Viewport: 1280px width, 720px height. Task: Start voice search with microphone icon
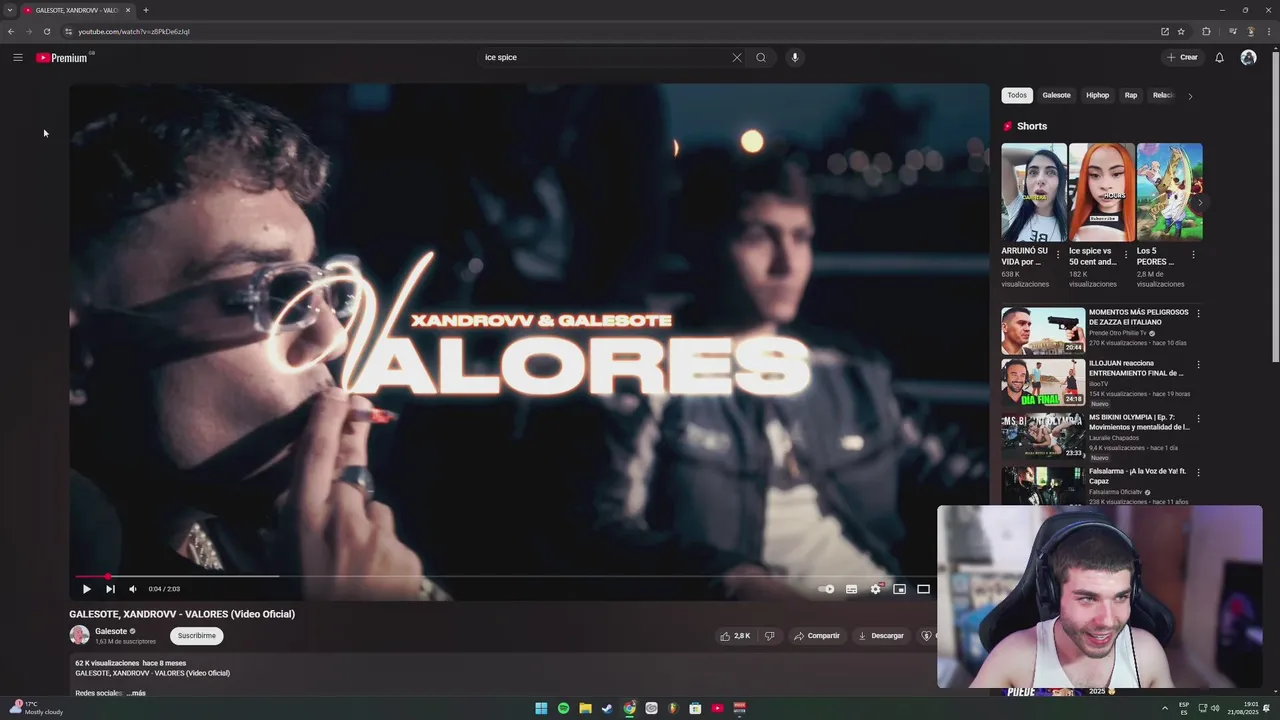coord(795,57)
